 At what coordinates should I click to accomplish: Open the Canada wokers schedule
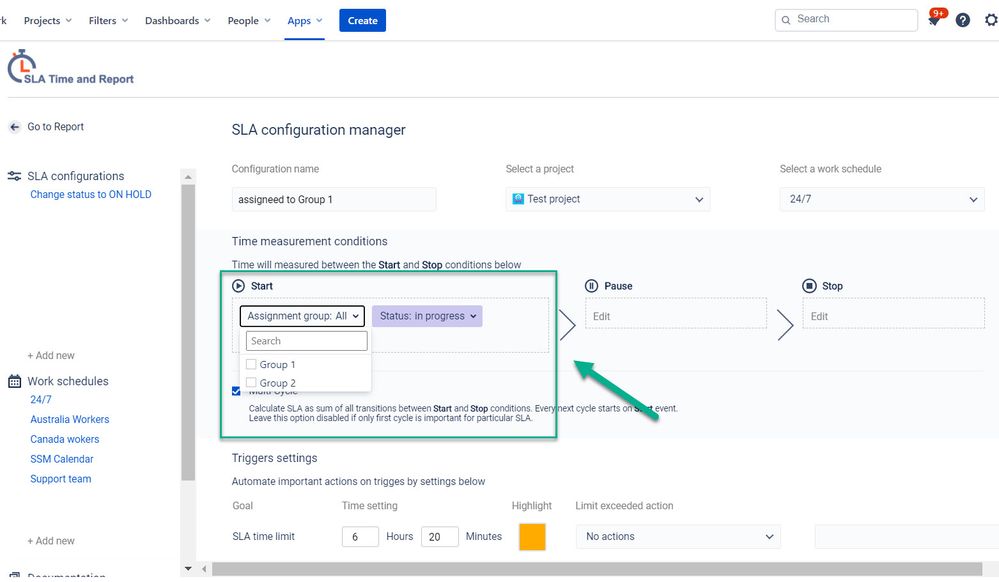pos(64,439)
